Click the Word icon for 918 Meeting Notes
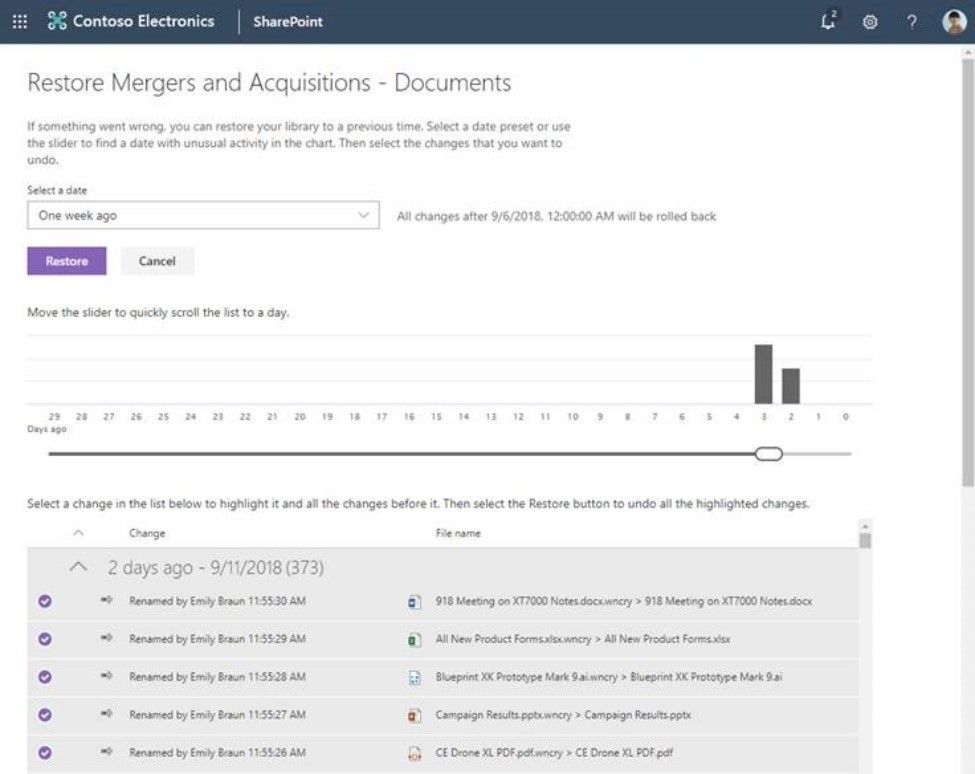 (x=414, y=602)
